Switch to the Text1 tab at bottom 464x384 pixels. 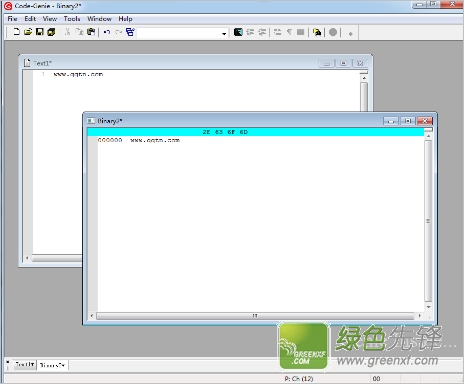click(x=25, y=365)
